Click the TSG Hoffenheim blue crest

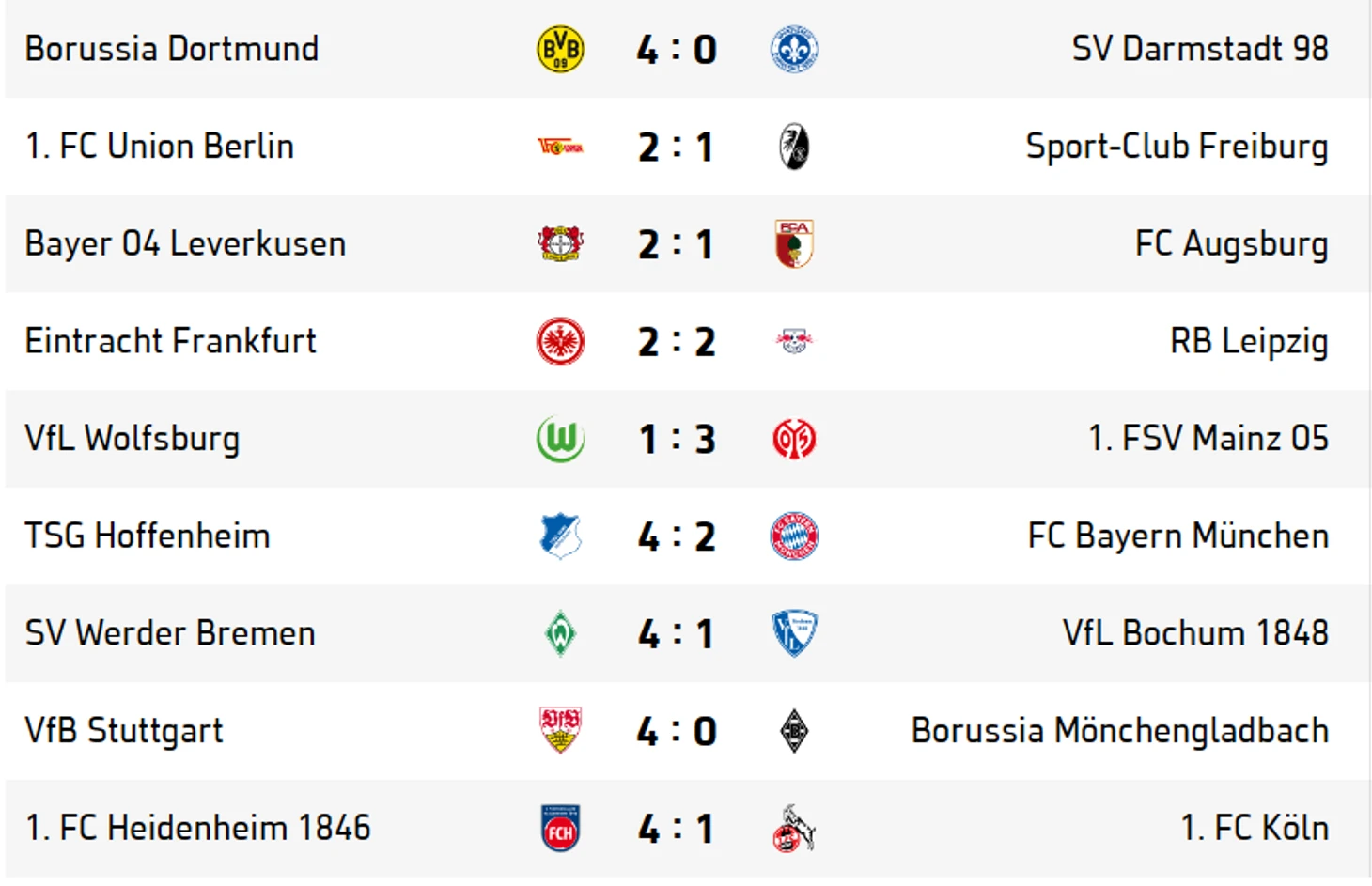pos(560,536)
